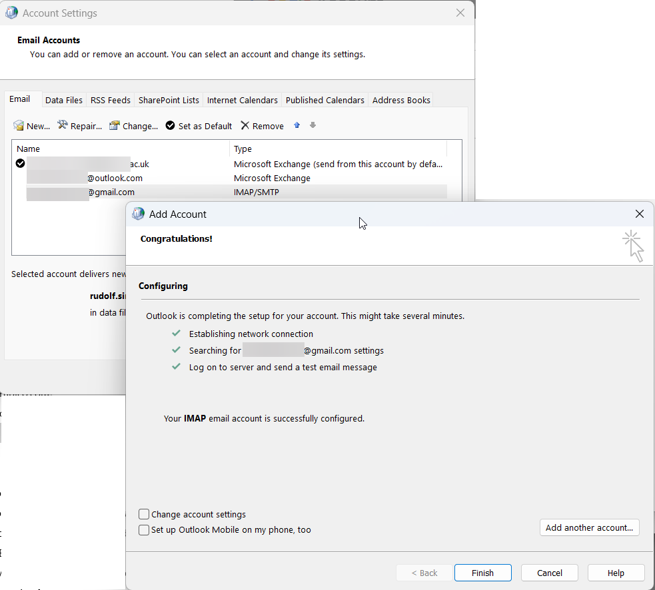The image size is (655, 590).
Task: Click Microsoft Exchange cell of outlook.com row
Action: pyautogui.click(x=272, y=178)
